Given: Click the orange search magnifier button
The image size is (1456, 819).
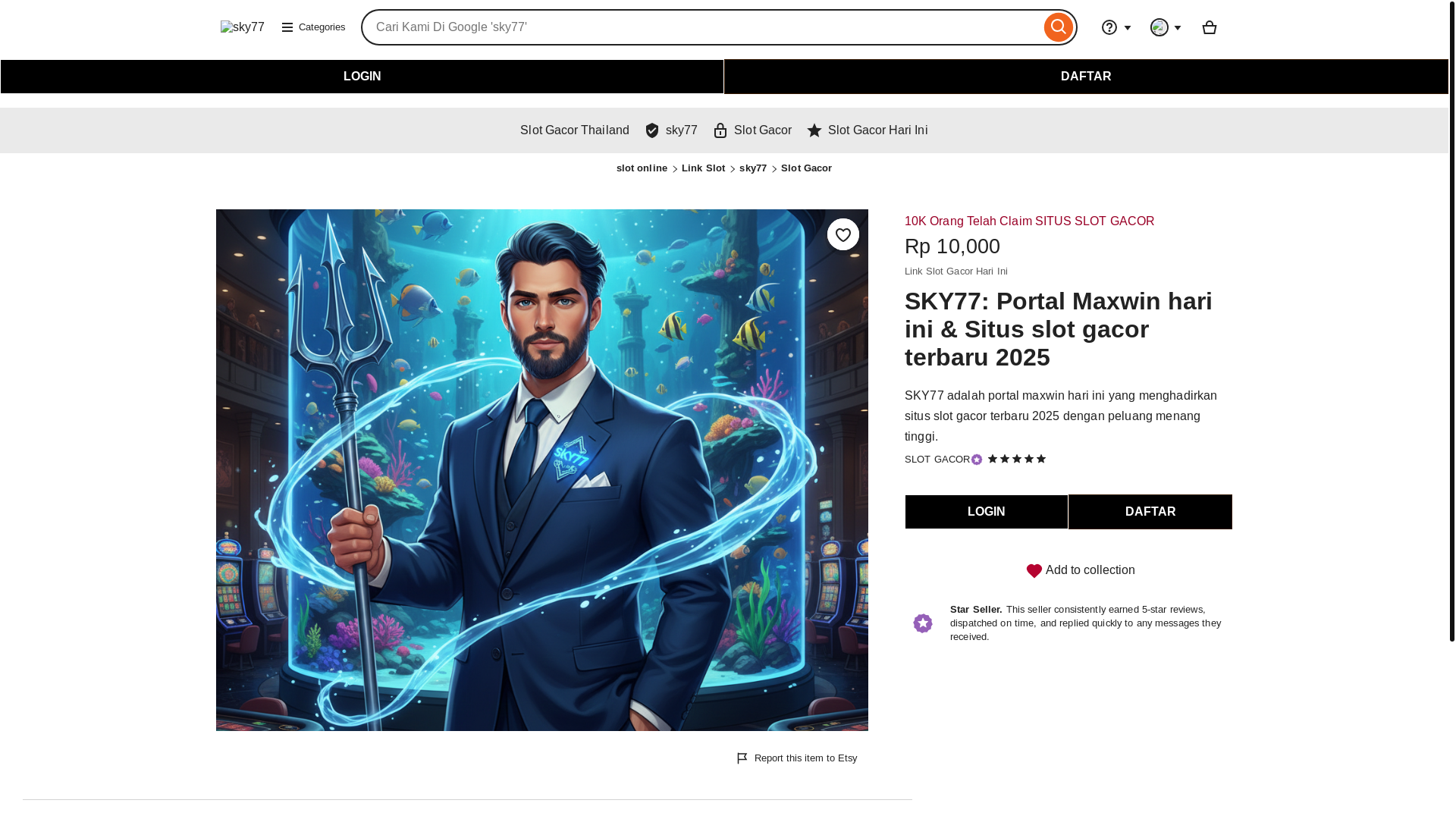Looking at the screenshot, I should [1058, 27].
